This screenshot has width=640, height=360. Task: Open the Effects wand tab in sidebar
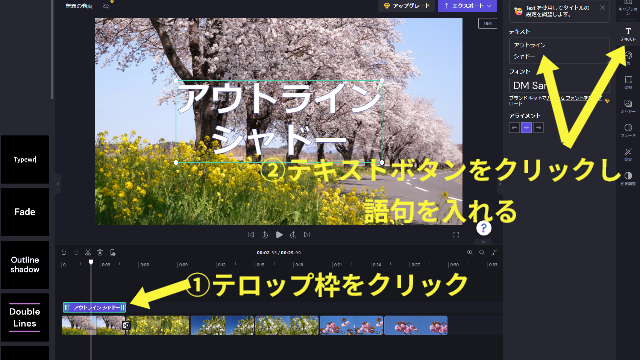[x=628, y=154]
